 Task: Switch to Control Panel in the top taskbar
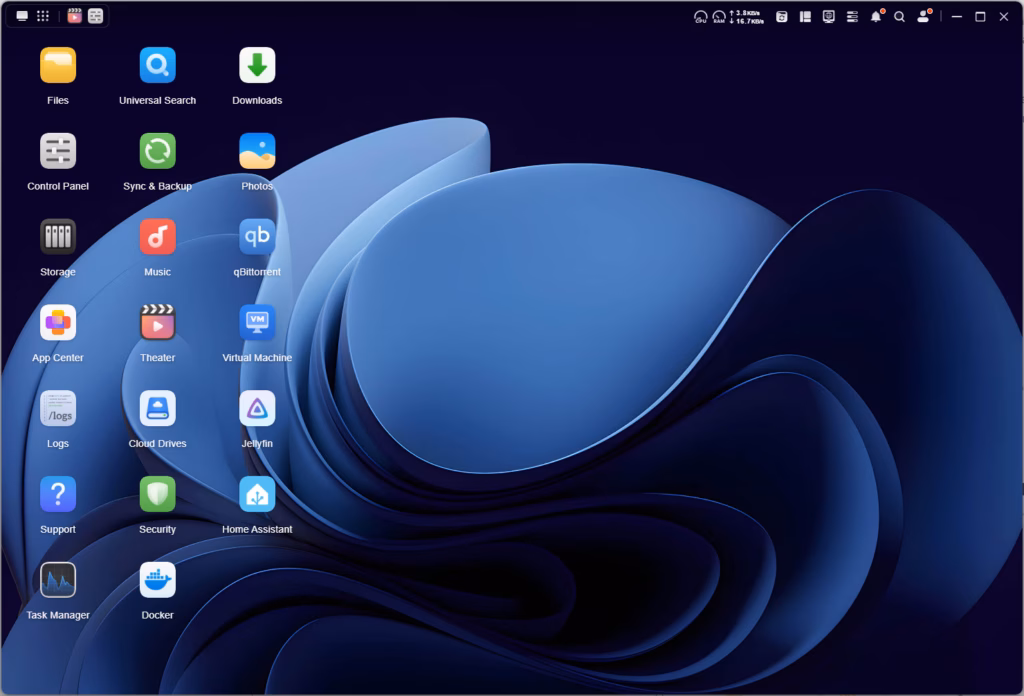tap(95, 16)
